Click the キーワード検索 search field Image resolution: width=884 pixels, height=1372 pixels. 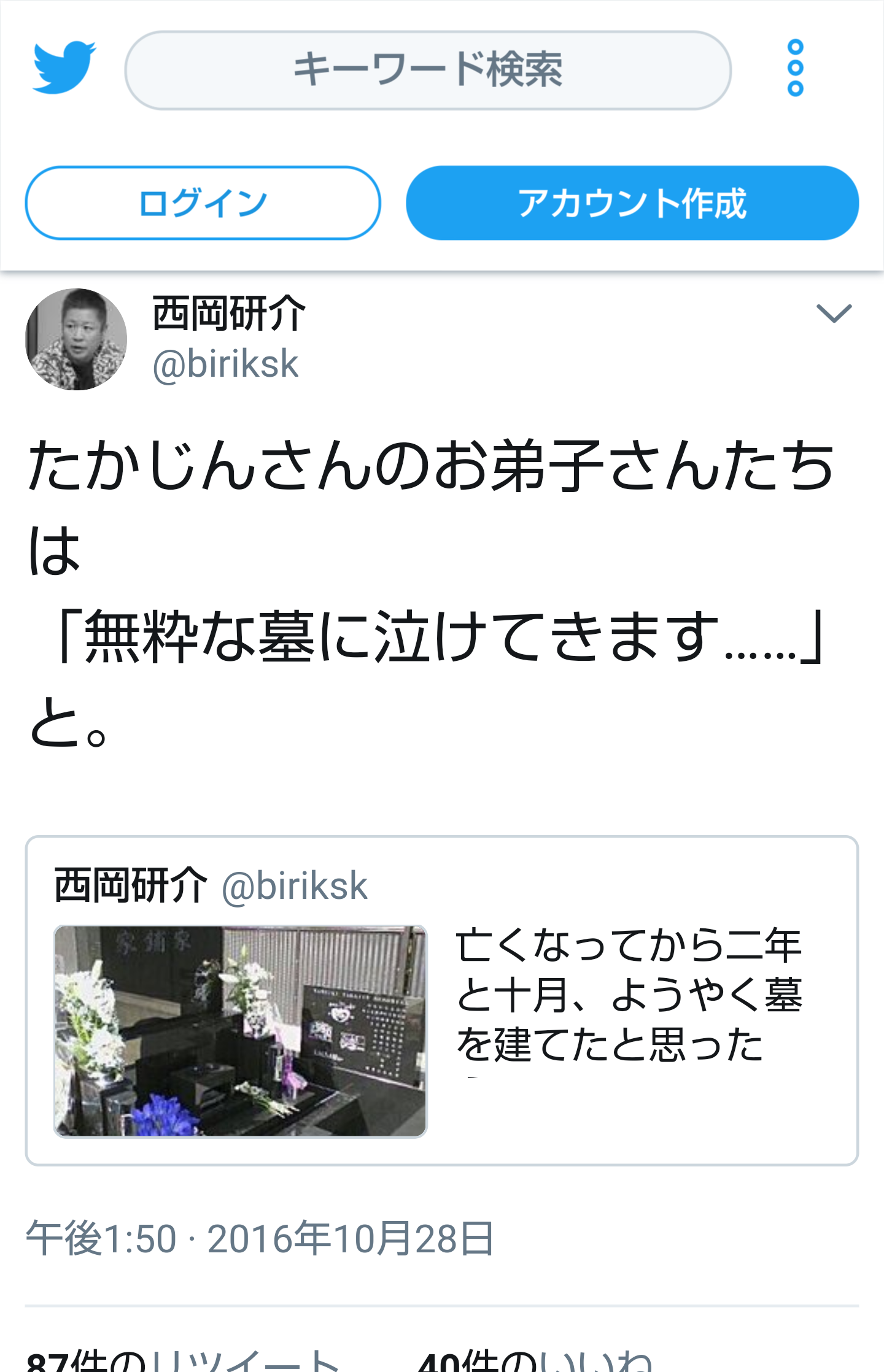click(428, 71)
